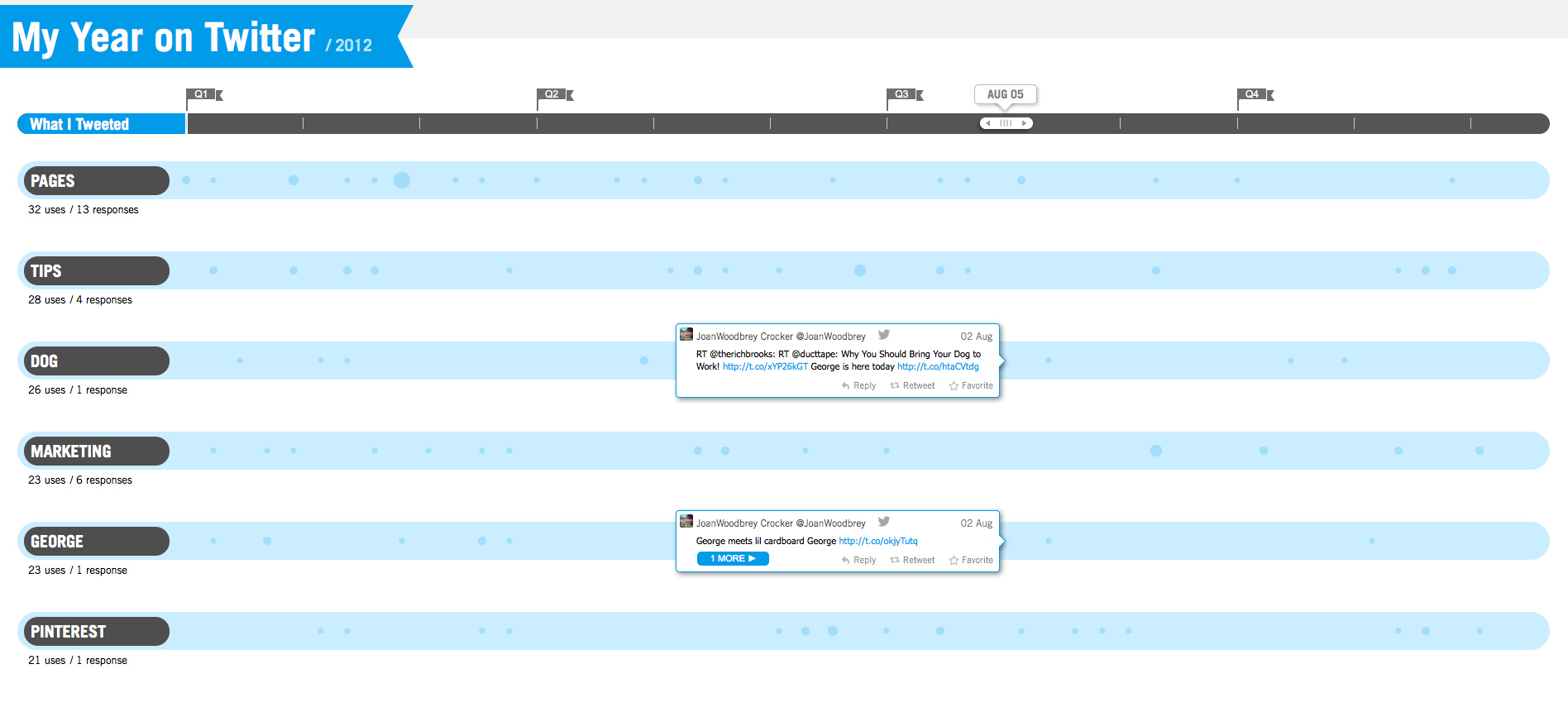This screenshot has width=1568, height=712.
Task: Click the '23 uses / 6 responses' text
Action: (x=80, y=480)
